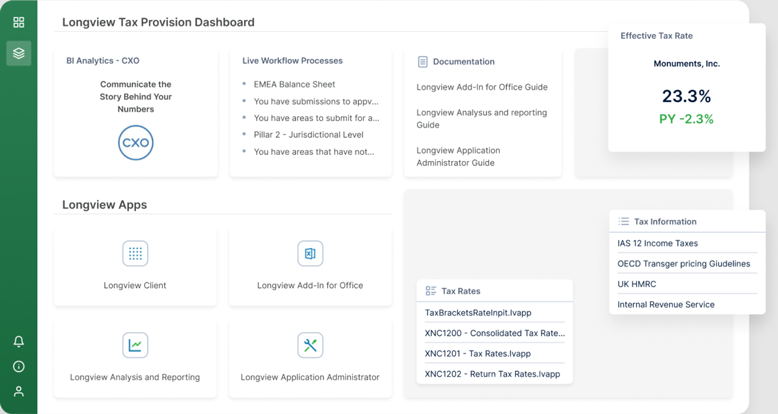Image resolution: width=778 pixels, height=414 pixels.
Task: Launch Longview Client app icon
Action: coord(135,254)
